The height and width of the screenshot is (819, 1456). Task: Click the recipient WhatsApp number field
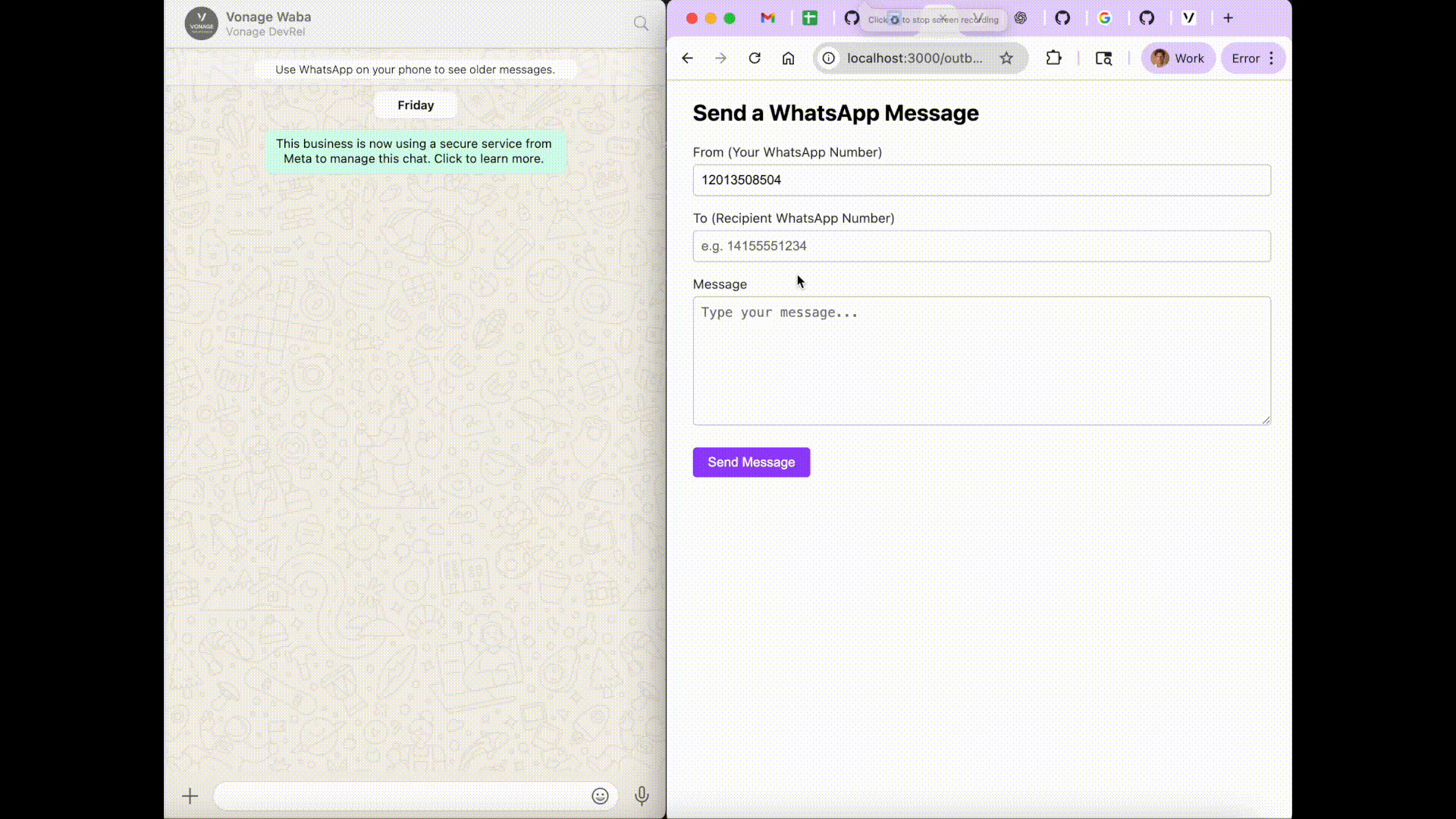981,246
